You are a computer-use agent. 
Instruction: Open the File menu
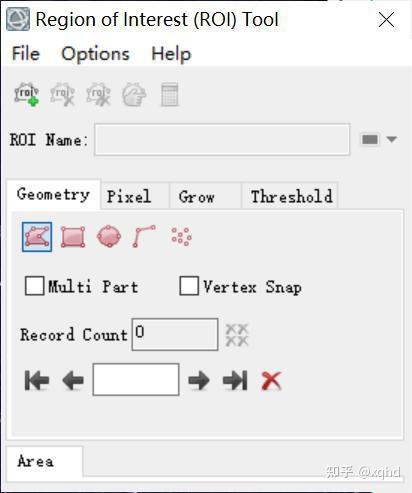click(26, 54)
